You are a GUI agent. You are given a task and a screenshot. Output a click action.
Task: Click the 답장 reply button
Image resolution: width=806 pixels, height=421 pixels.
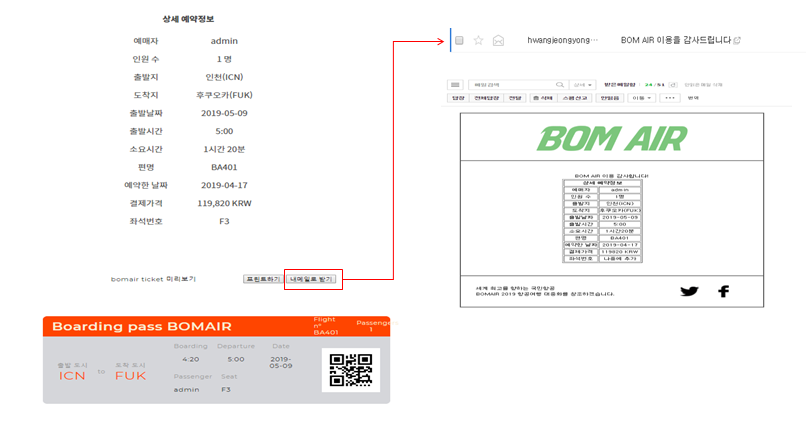pos(458,98)
